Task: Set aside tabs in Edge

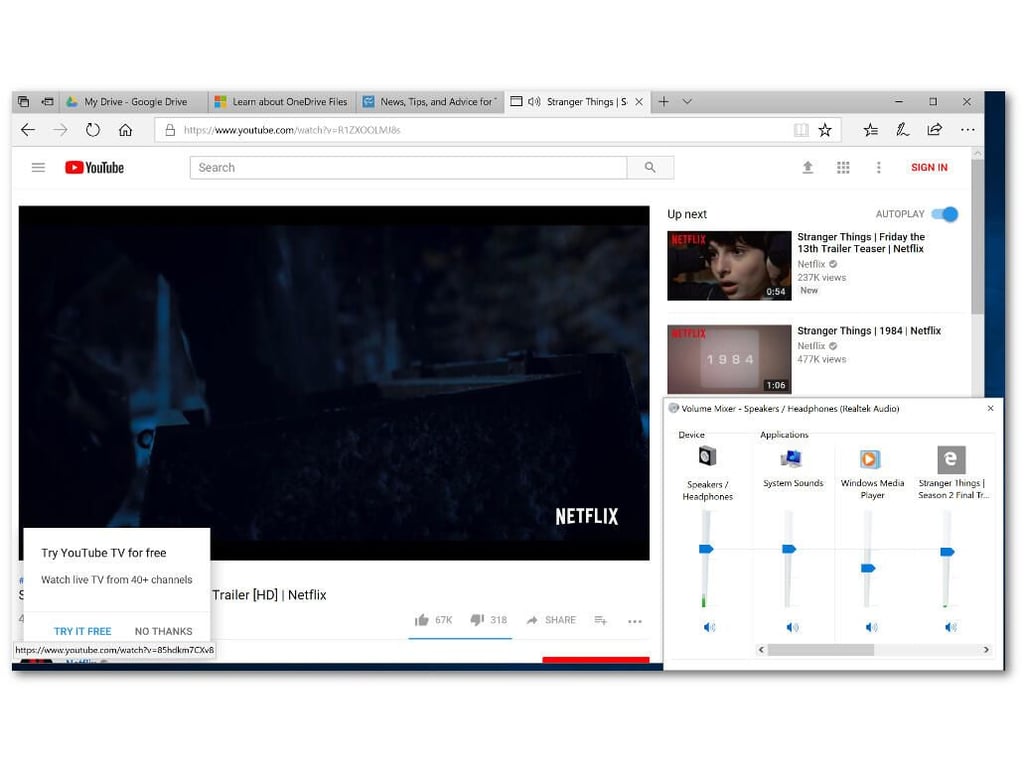Action: [x=48, y=102]
